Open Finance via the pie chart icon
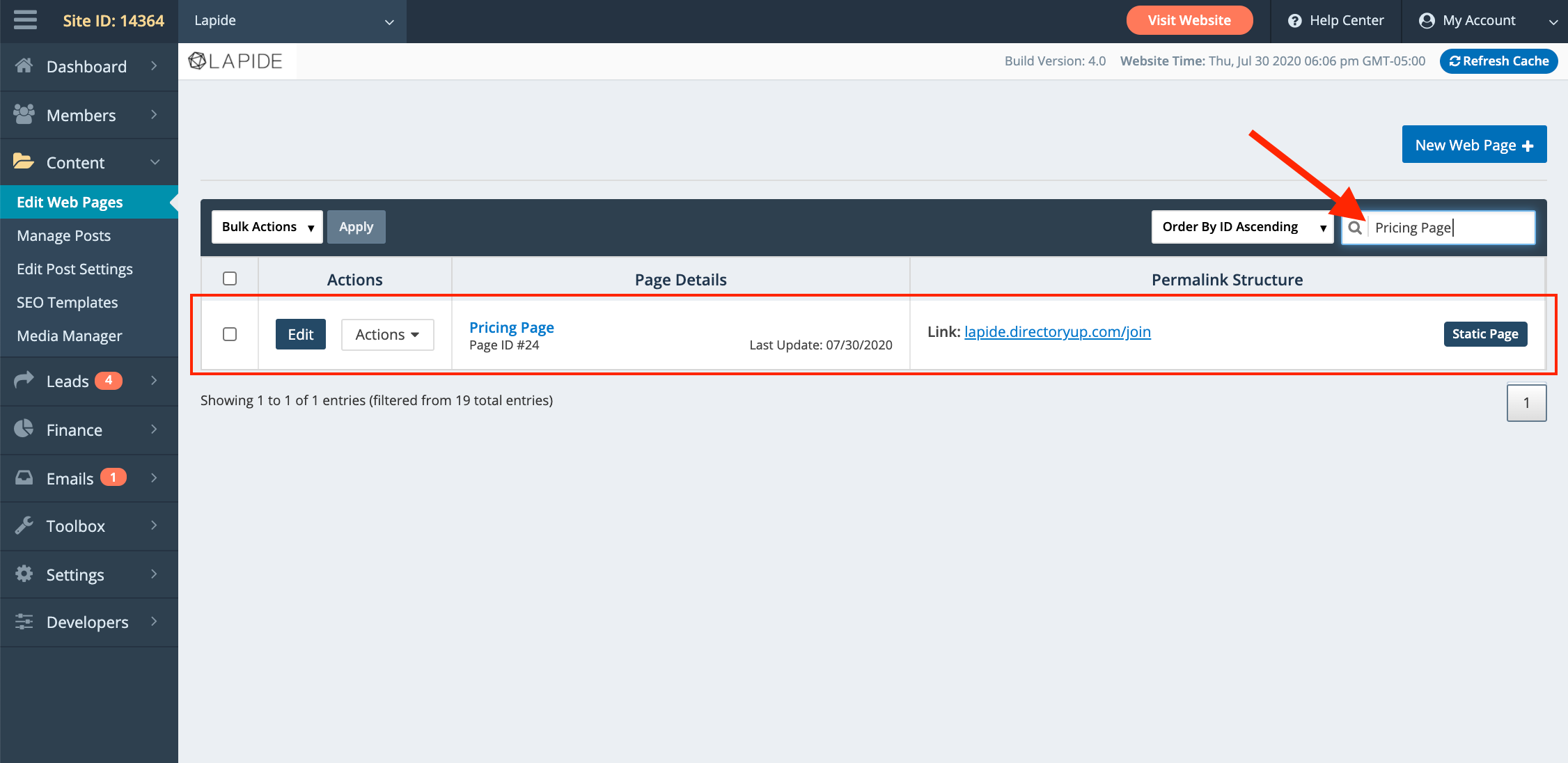The image size is (1568, 763). (x=24, y=430)
